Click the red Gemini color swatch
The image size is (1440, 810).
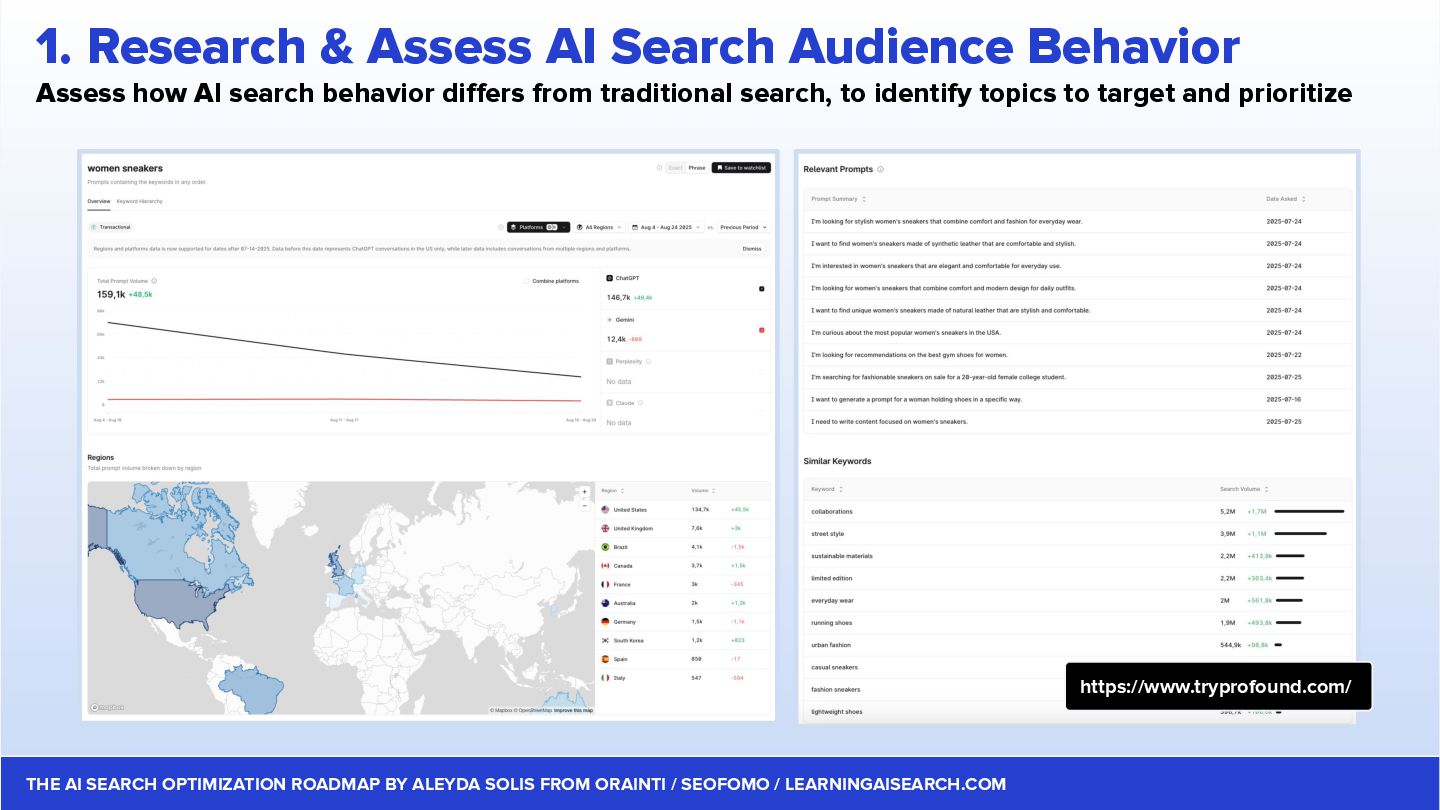point(762,329)
